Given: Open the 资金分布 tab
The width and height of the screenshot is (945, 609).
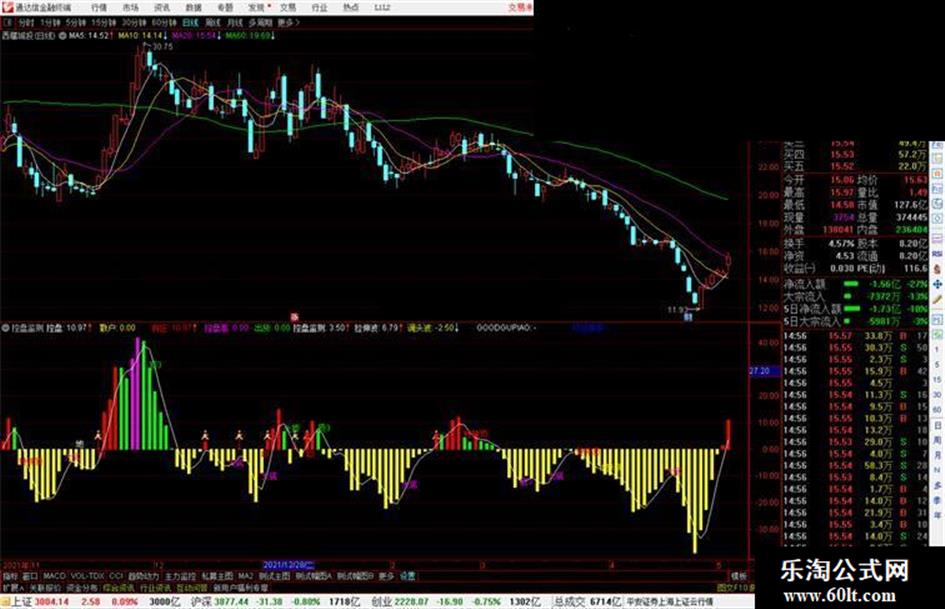Looking at the screenshot, I should coord(81,587).
